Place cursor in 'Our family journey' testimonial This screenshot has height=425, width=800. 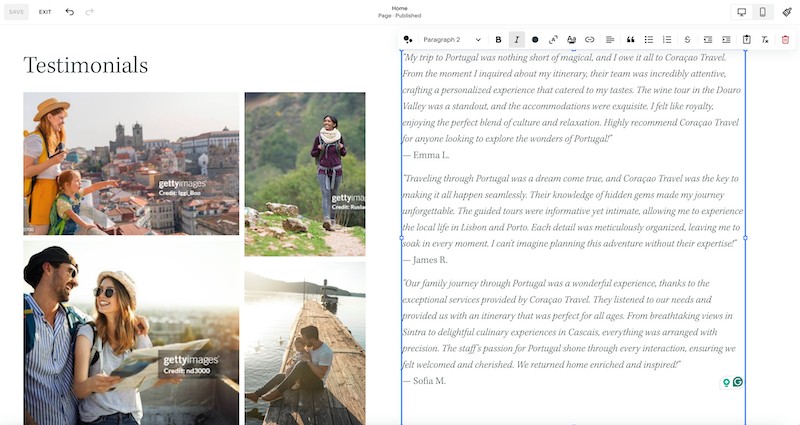coord(569,323)
